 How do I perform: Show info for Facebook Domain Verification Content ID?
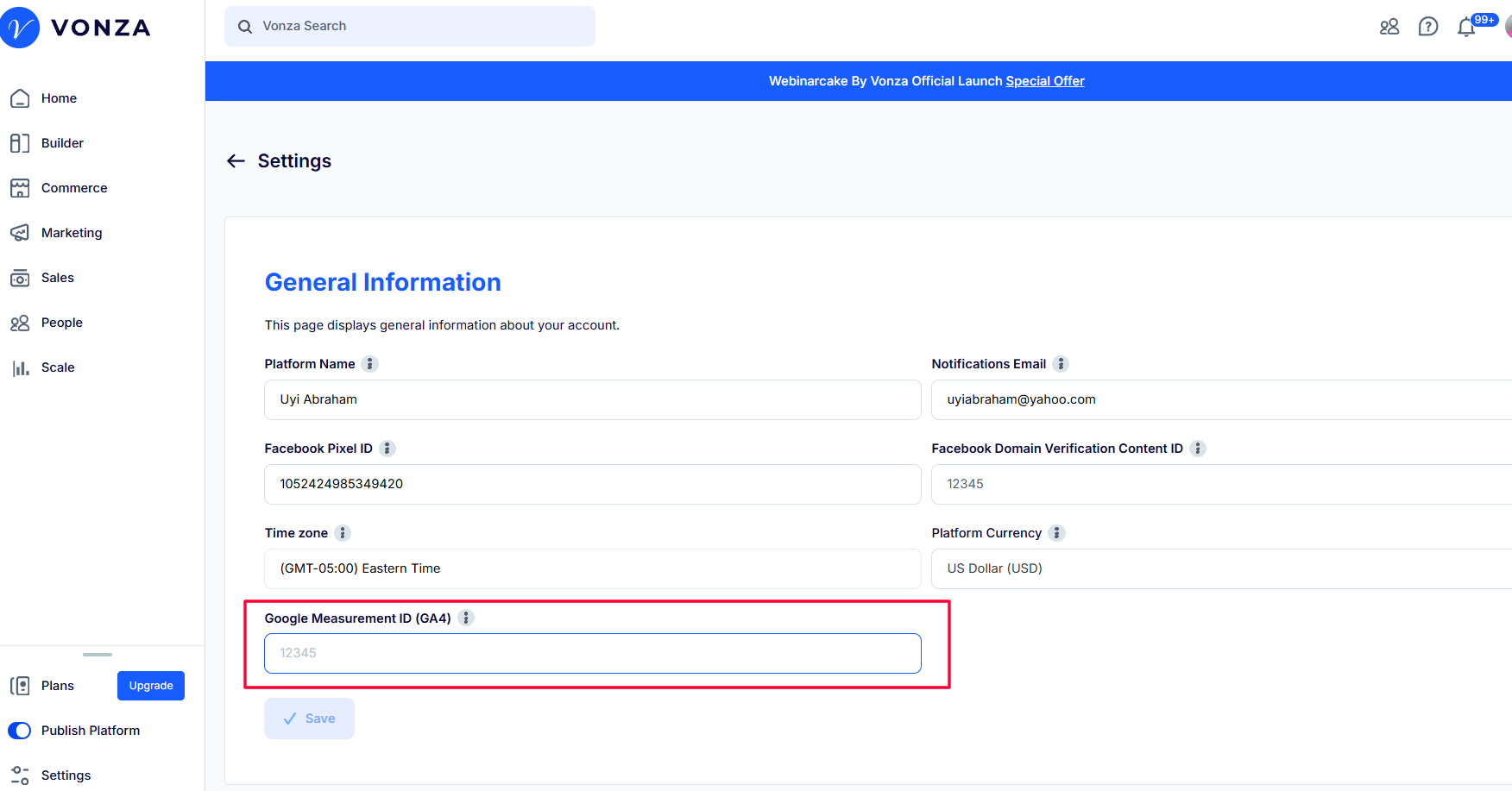coord(1198,449)
